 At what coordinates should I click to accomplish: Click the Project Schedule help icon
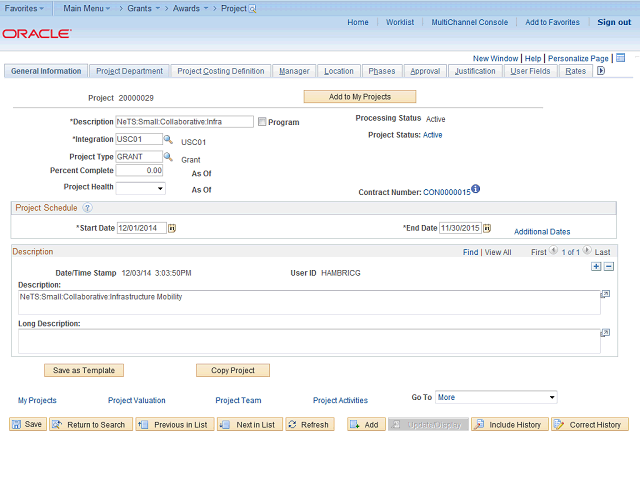[x=87, y=208]
